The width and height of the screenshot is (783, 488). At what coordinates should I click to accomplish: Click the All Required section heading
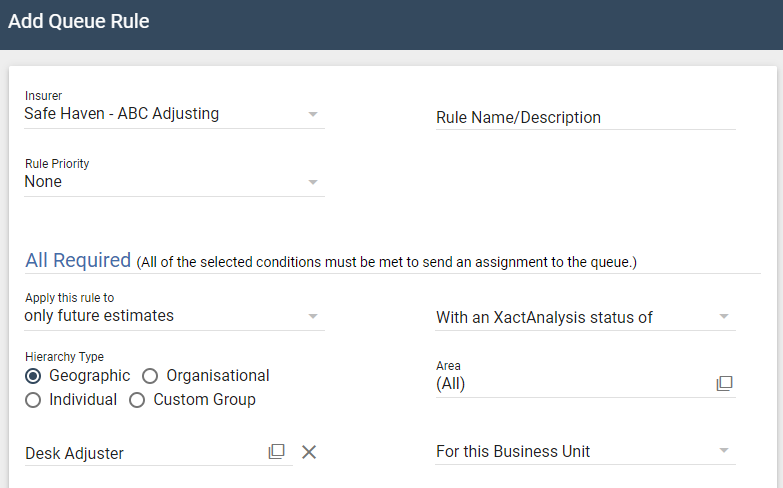78,260
